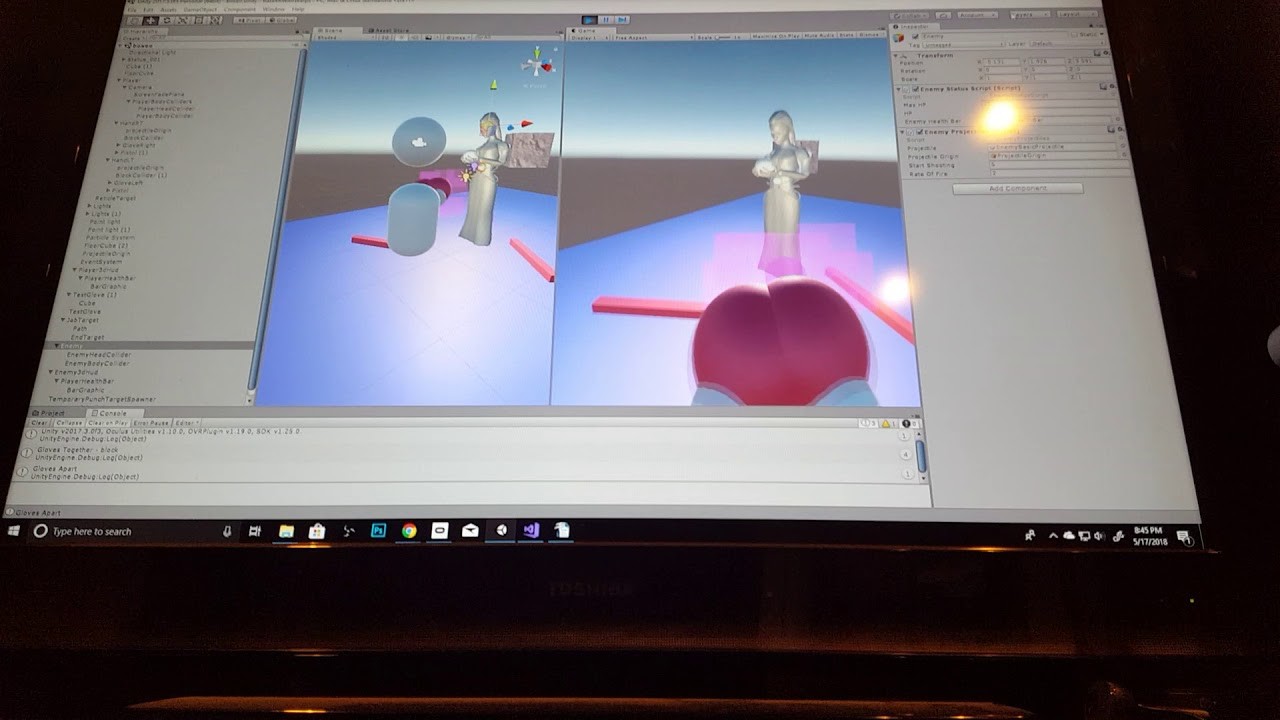Open the Enemy Status Script gear menu

point(1114,87)
